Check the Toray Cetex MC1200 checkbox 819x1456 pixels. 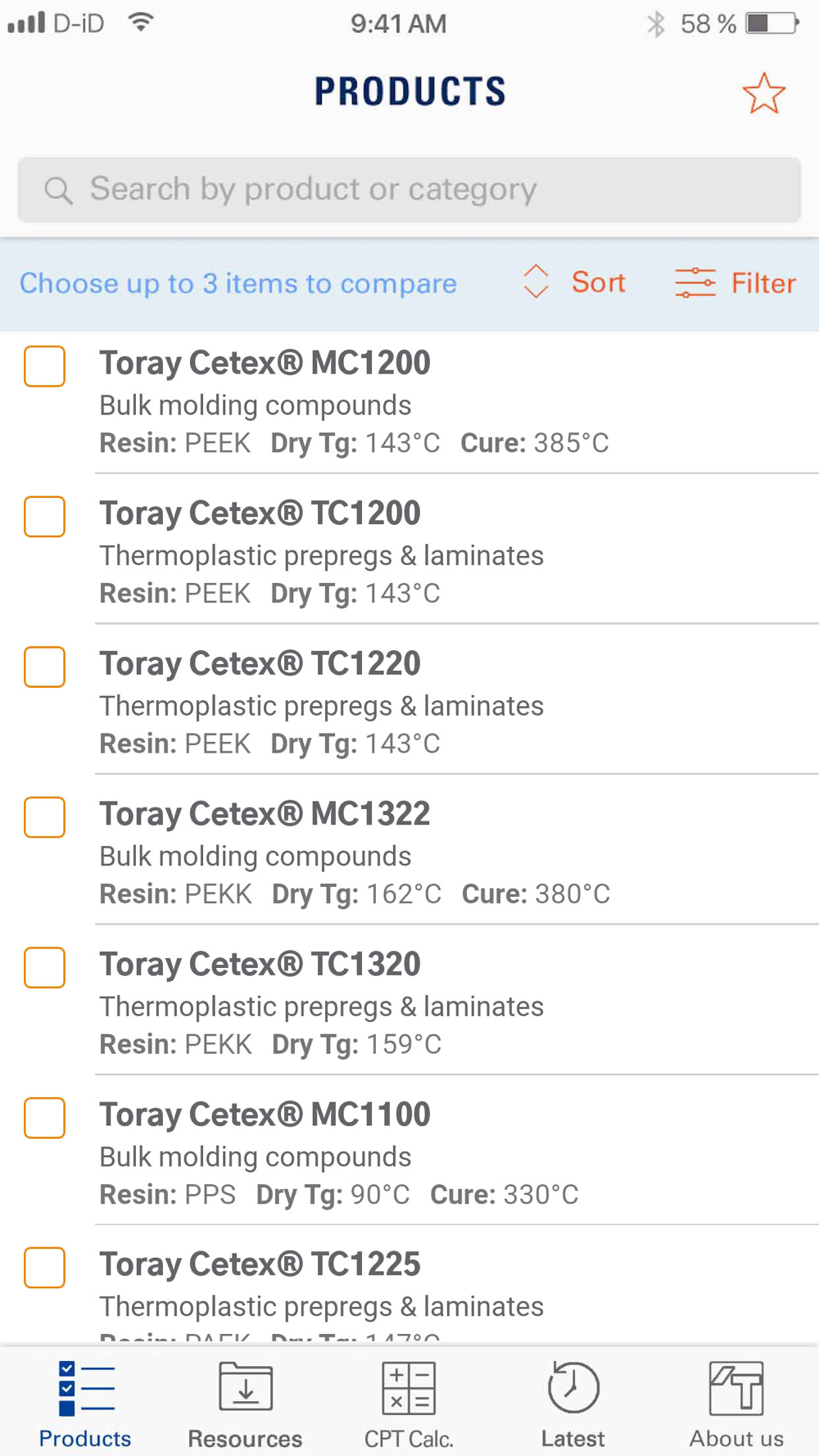pos(45,366)
